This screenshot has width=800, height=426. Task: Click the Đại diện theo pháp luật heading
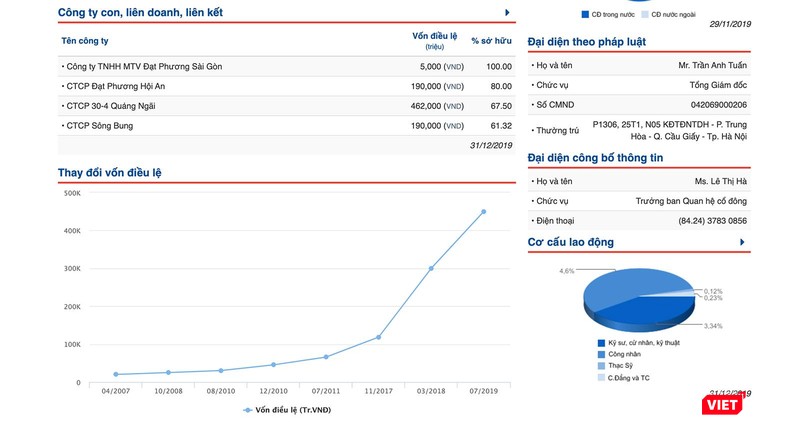(x=586, y=41)
